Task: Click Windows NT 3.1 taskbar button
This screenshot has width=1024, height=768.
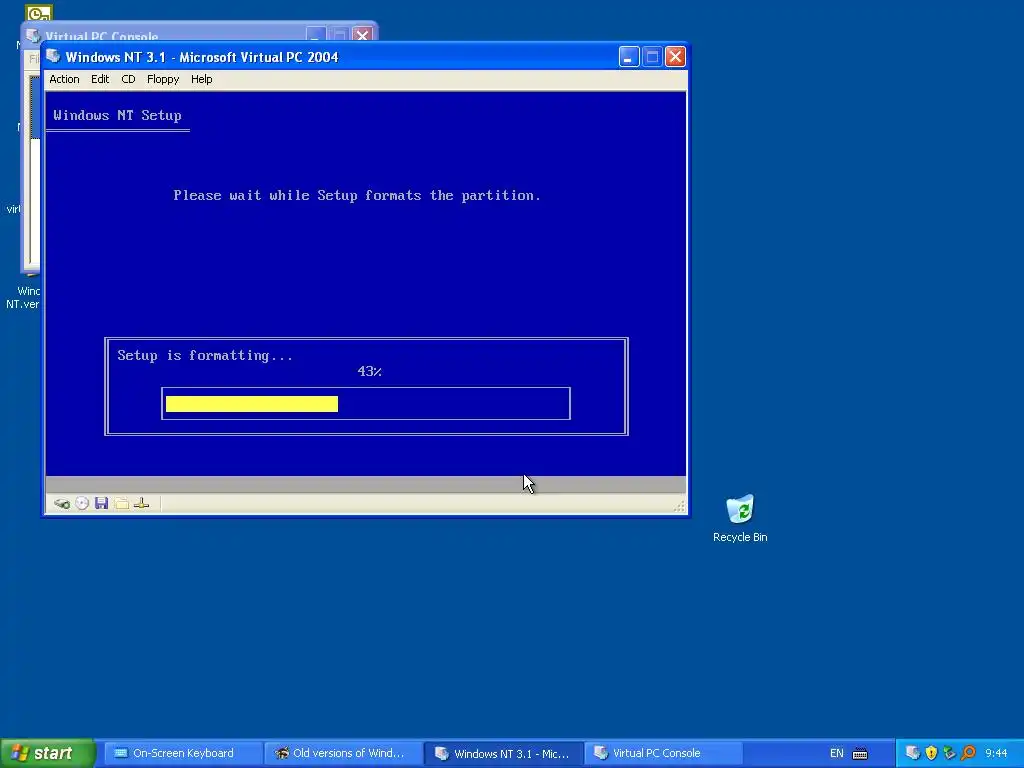Action: pyautogui.click(x=504, y=753)
